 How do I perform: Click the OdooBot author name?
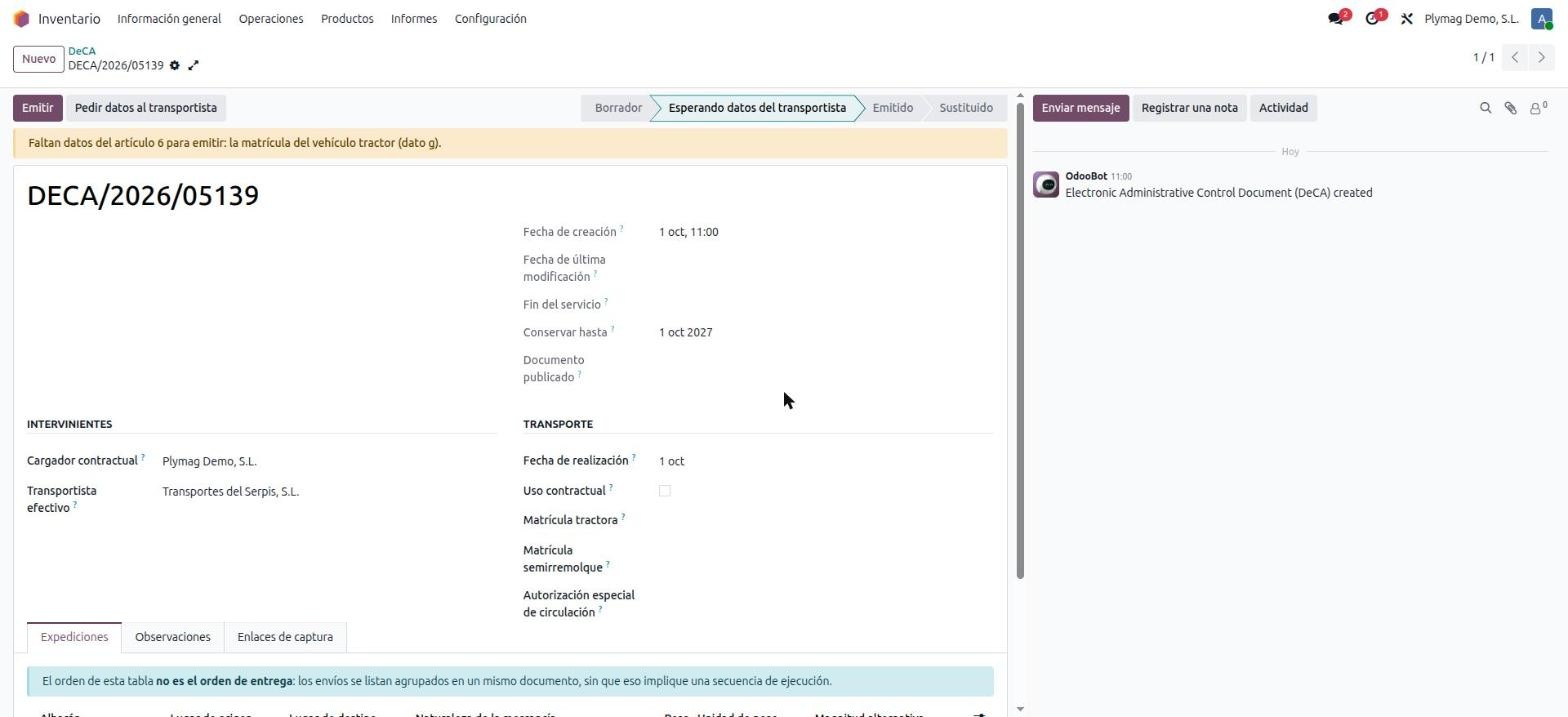pyautogui.click(x=1086, y=176)
